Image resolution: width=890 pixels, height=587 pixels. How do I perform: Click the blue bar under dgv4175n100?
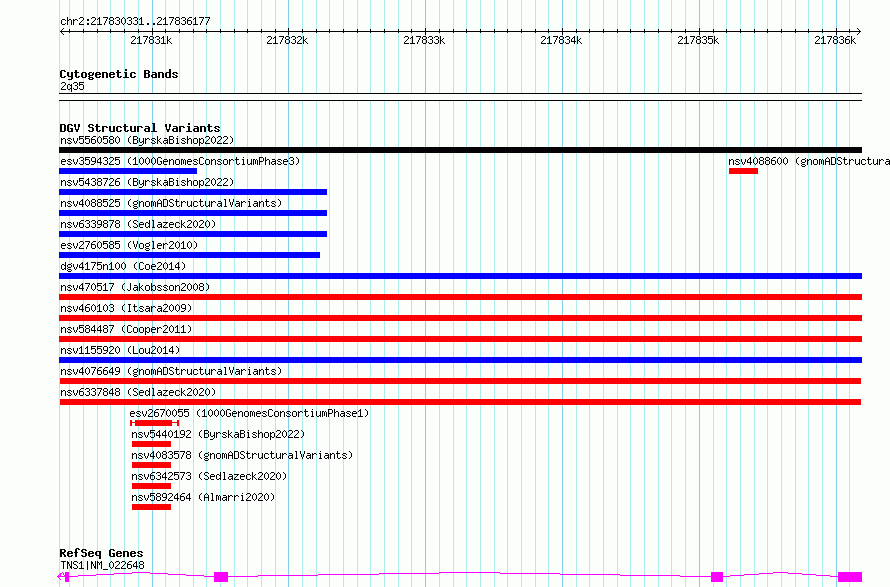[460, 276]
